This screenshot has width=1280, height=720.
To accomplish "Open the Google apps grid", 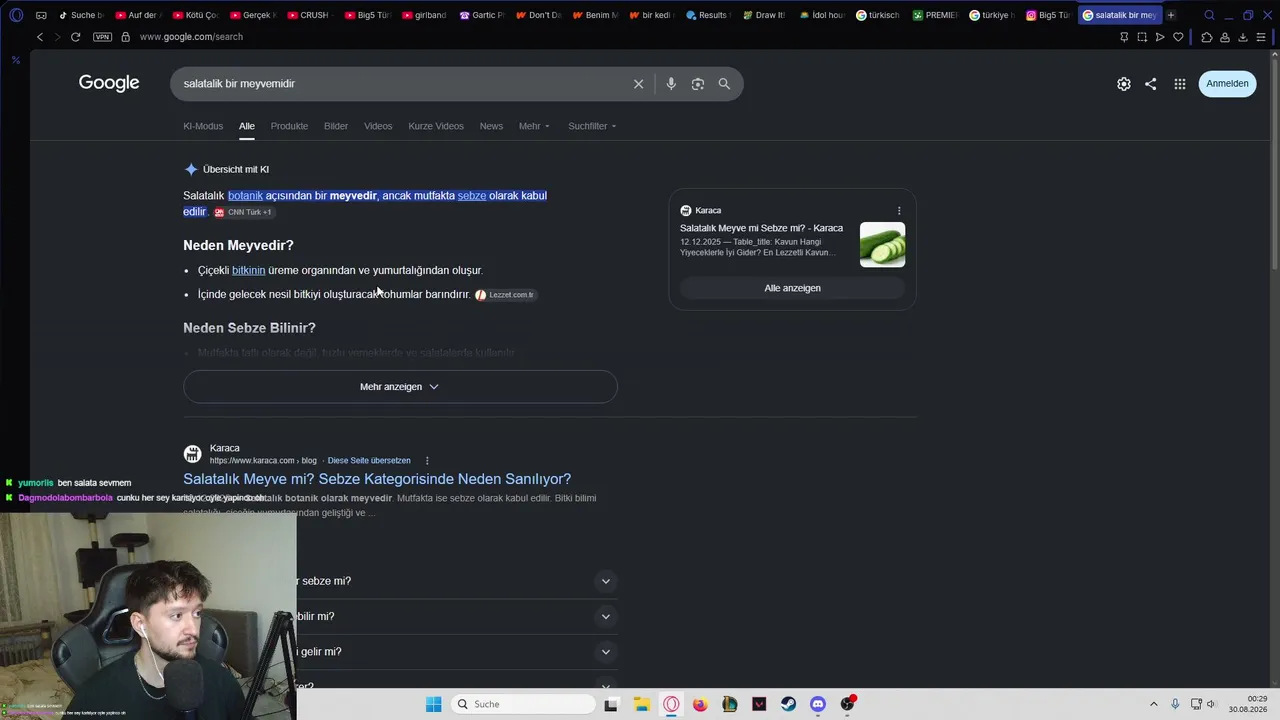I will pos(1180,84).
